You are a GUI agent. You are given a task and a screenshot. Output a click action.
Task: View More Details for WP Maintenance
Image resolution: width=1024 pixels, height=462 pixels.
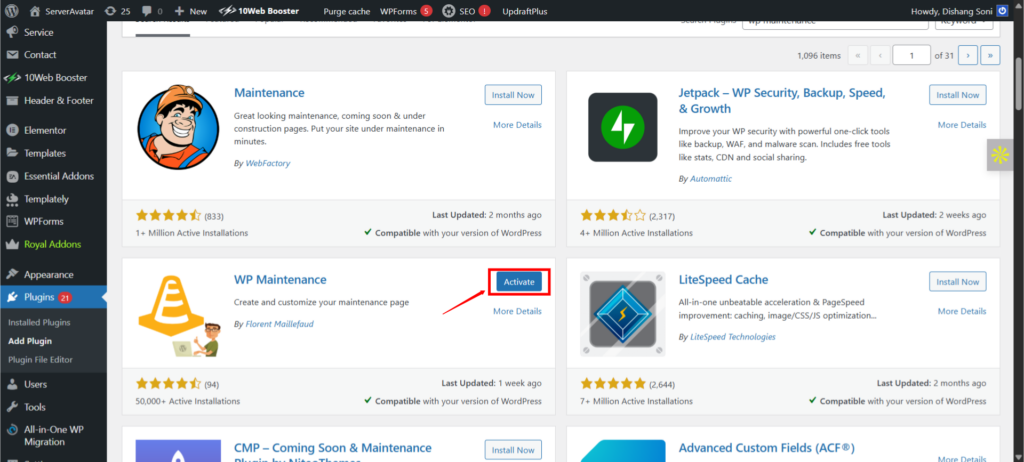[x=517, y=312]
